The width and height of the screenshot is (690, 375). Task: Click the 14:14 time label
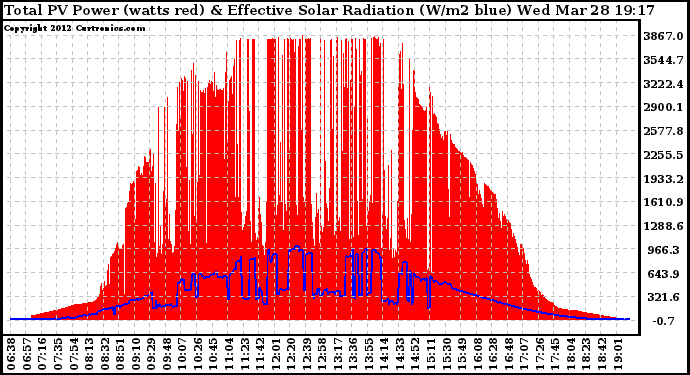[385, 353]
